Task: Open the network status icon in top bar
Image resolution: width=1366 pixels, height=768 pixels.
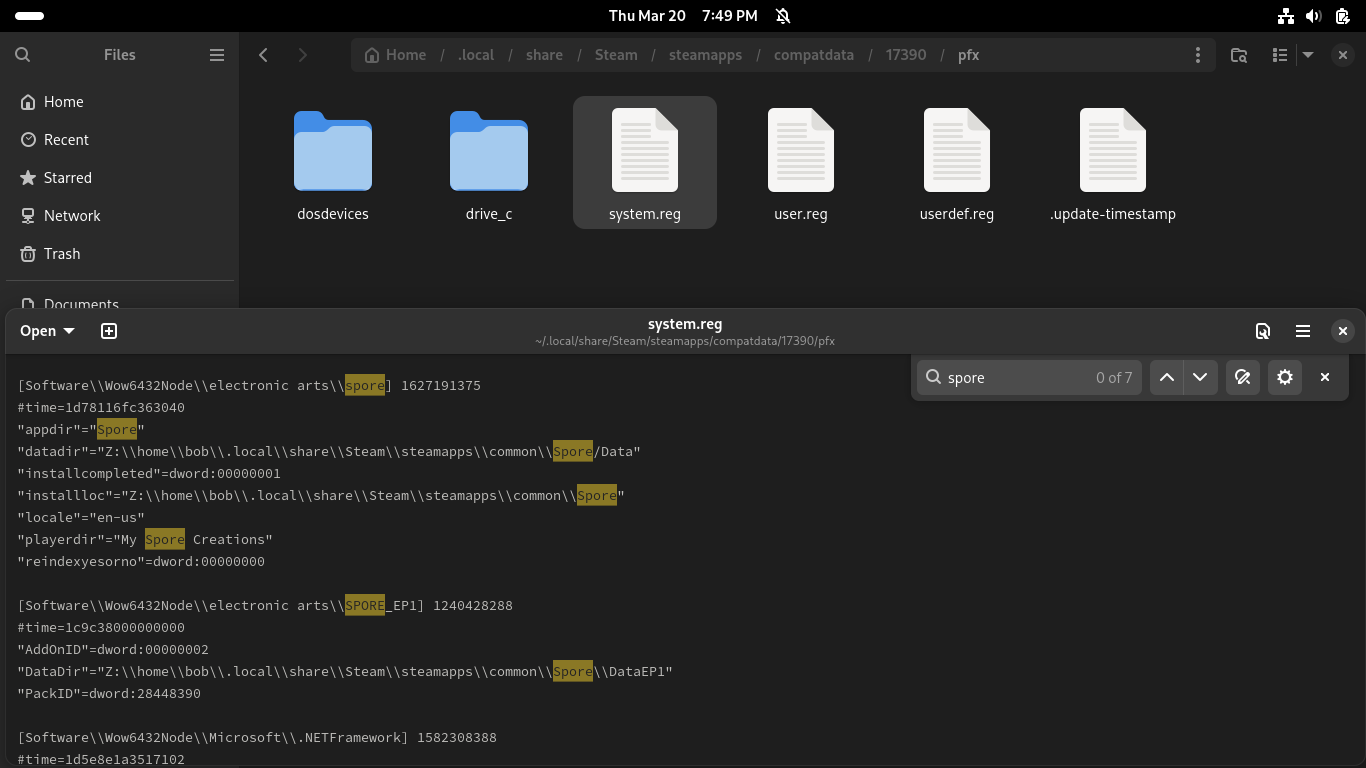Action: 1286,15
